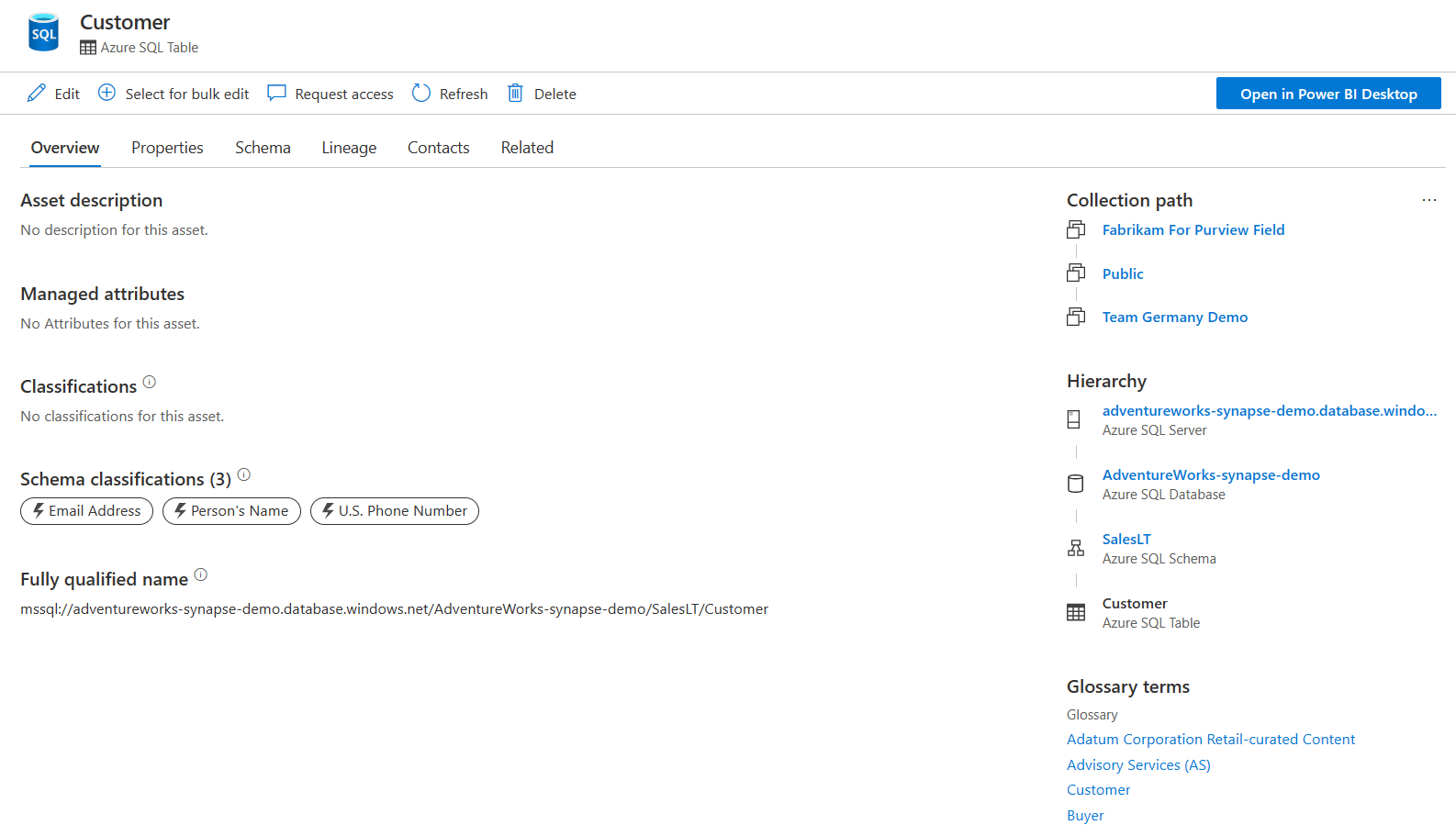1456x836 pixels.
Task: Click the Azure SQL Database cylinder icon
Action: pyautogui.click(x=1075, y=484)
